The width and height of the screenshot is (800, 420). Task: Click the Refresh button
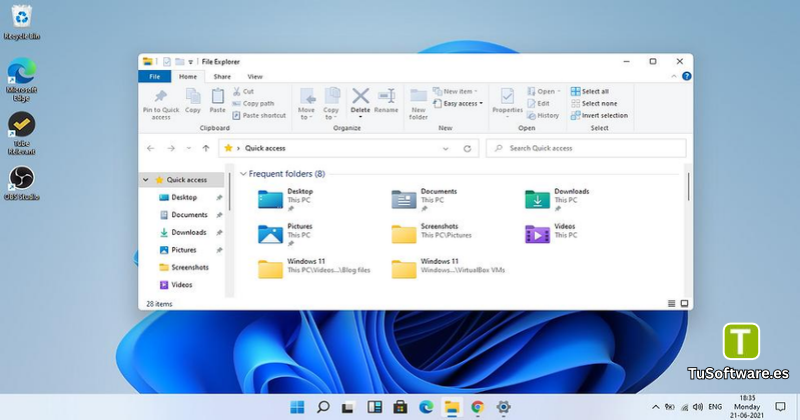click(467, 149)
